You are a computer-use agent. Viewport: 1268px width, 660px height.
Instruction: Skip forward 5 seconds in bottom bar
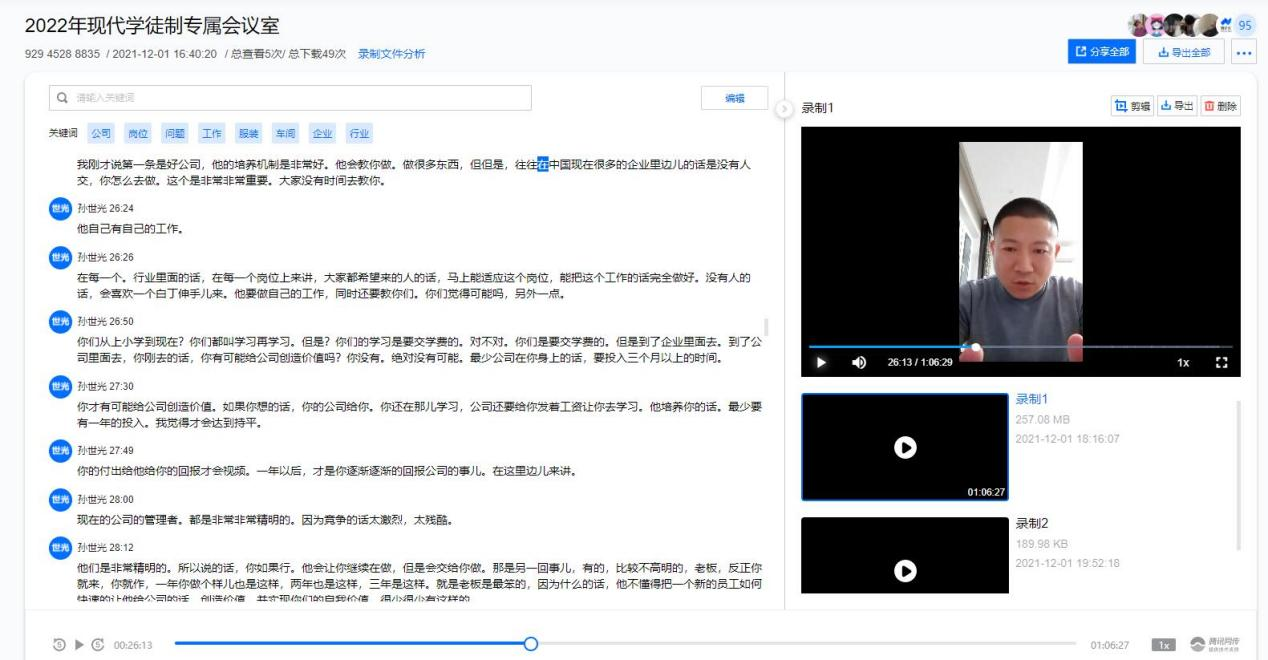click(98, 645)
